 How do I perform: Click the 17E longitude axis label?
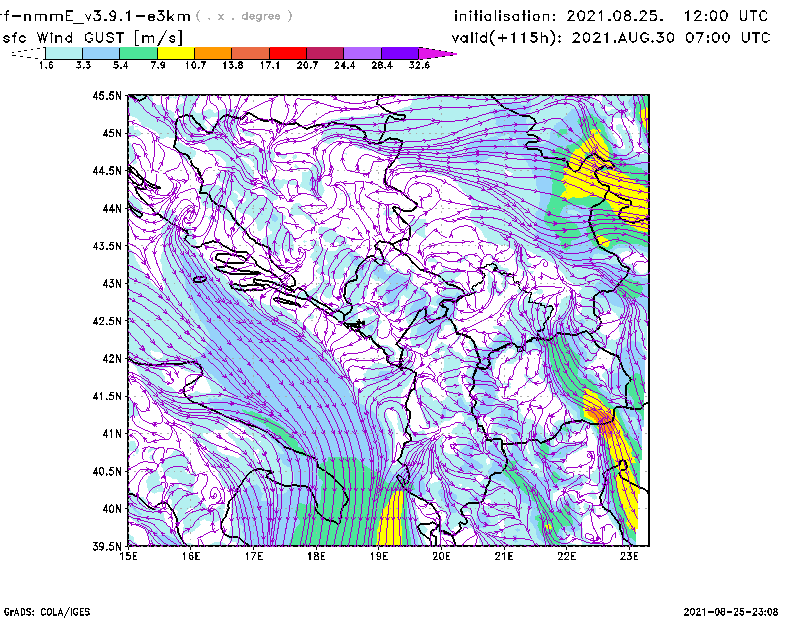(254, 556)
